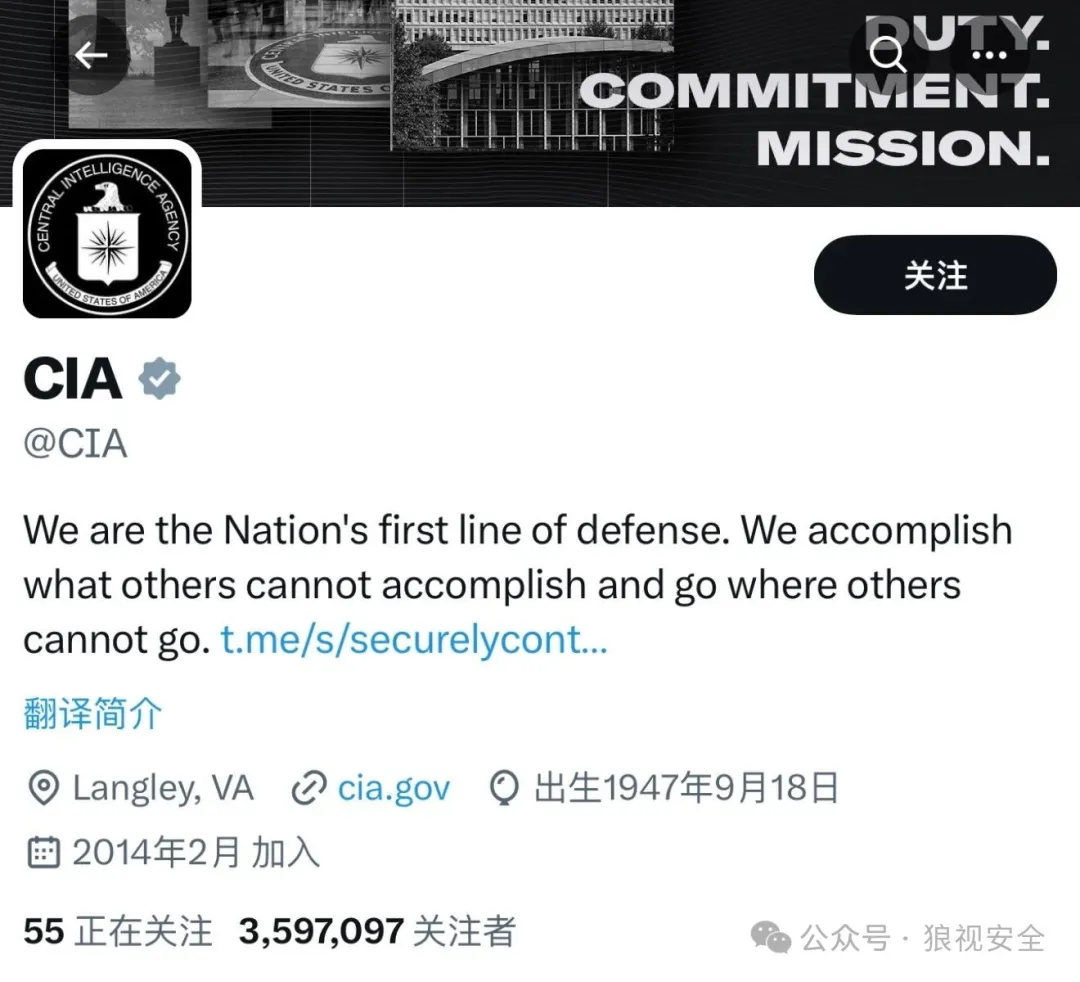1080x982 pixels.
Task: Open the CIA seal profile picture
Action: click(107, 232)
